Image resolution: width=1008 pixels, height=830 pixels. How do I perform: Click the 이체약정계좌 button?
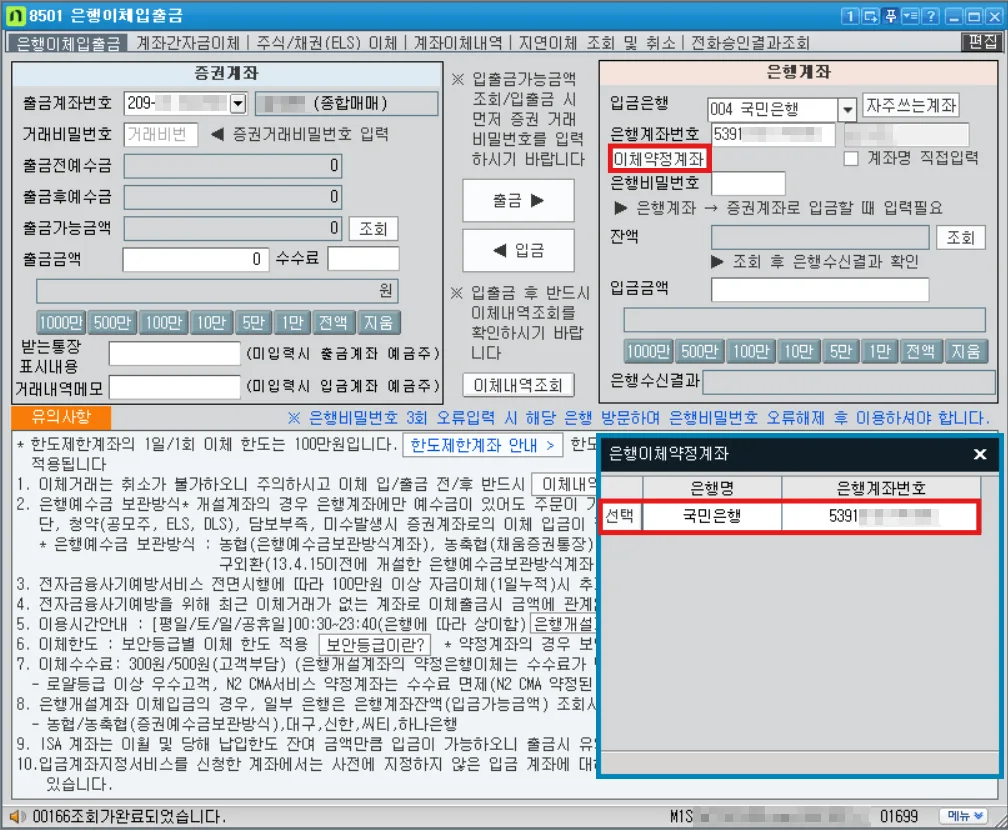point(659,158)
